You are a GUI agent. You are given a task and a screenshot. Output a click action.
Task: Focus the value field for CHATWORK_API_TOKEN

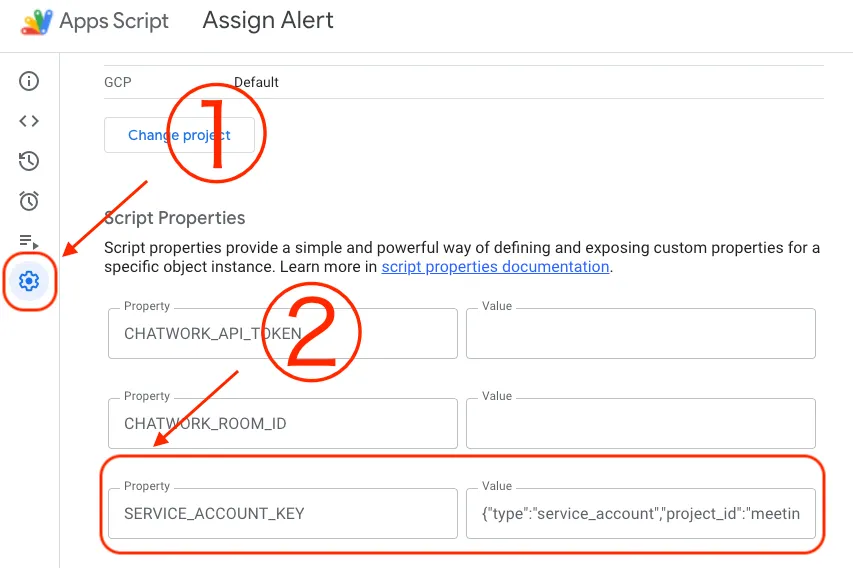[640, 334]
